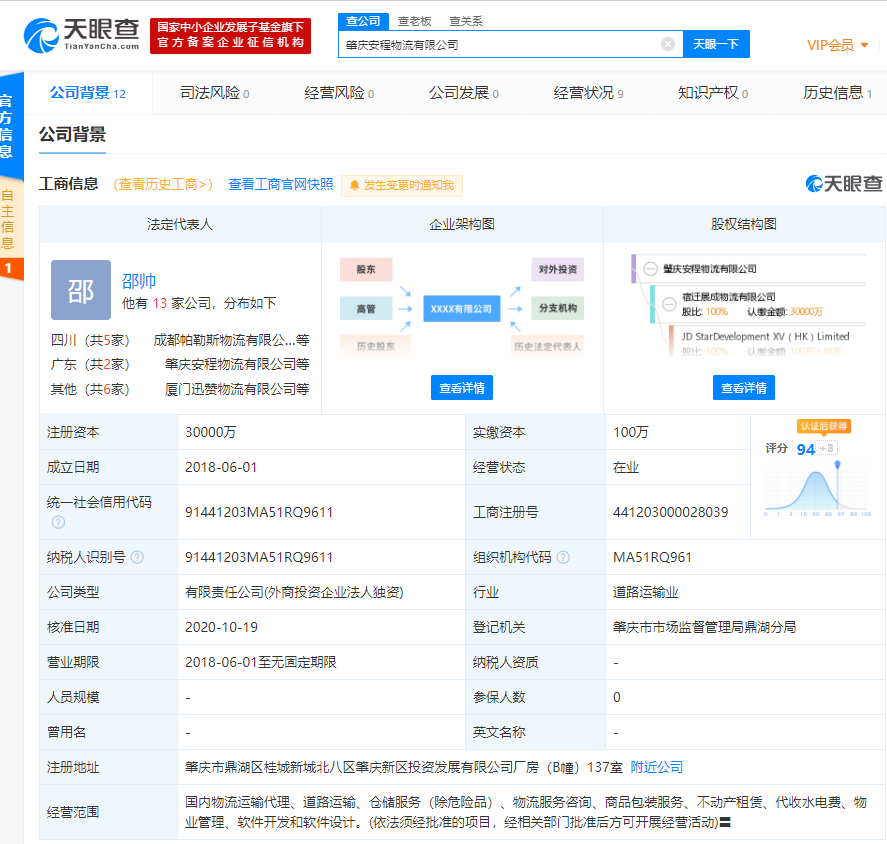Click the 股东 box in structure diagram

pyautogui.click(x=366, y=269)
